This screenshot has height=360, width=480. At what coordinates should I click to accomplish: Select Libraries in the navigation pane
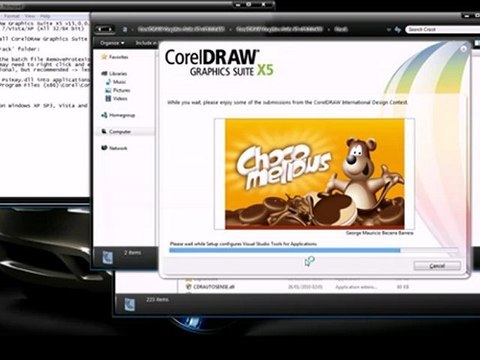(x=118, y=73)
